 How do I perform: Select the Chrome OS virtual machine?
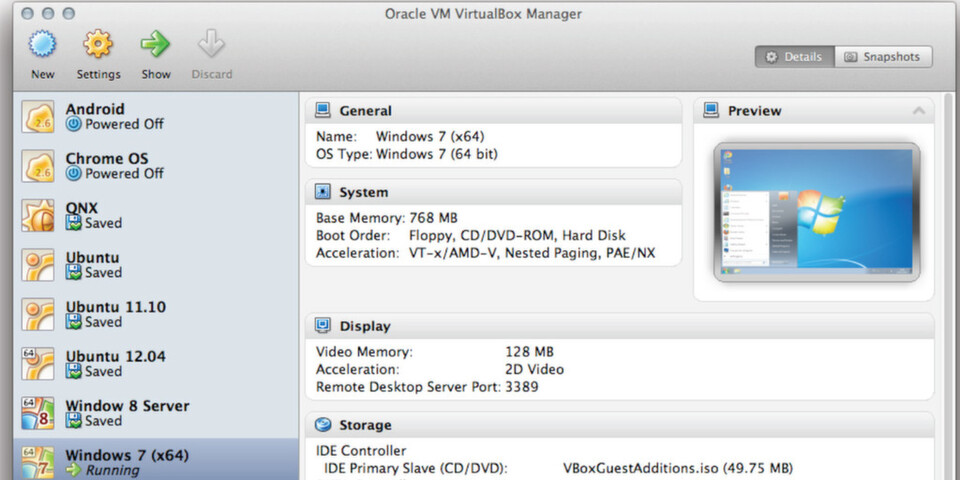pos(156,166)
